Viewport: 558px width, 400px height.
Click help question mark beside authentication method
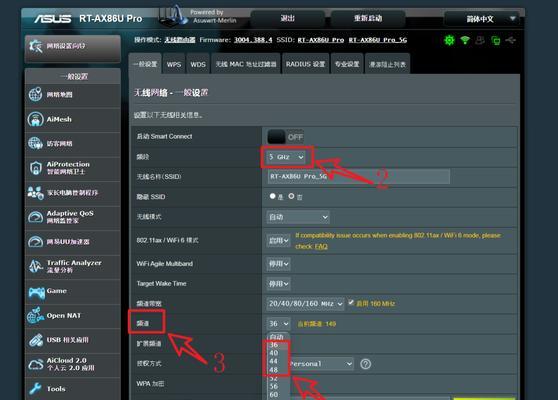tap(365, 364)
